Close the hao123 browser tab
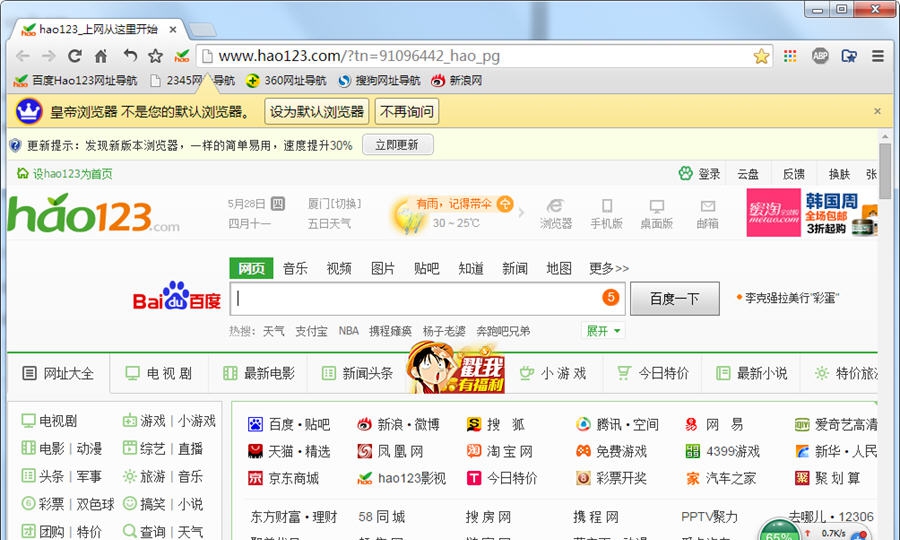The height and width of the screenshot is (540, 900). pyautogui.click(x=173, y=29)
